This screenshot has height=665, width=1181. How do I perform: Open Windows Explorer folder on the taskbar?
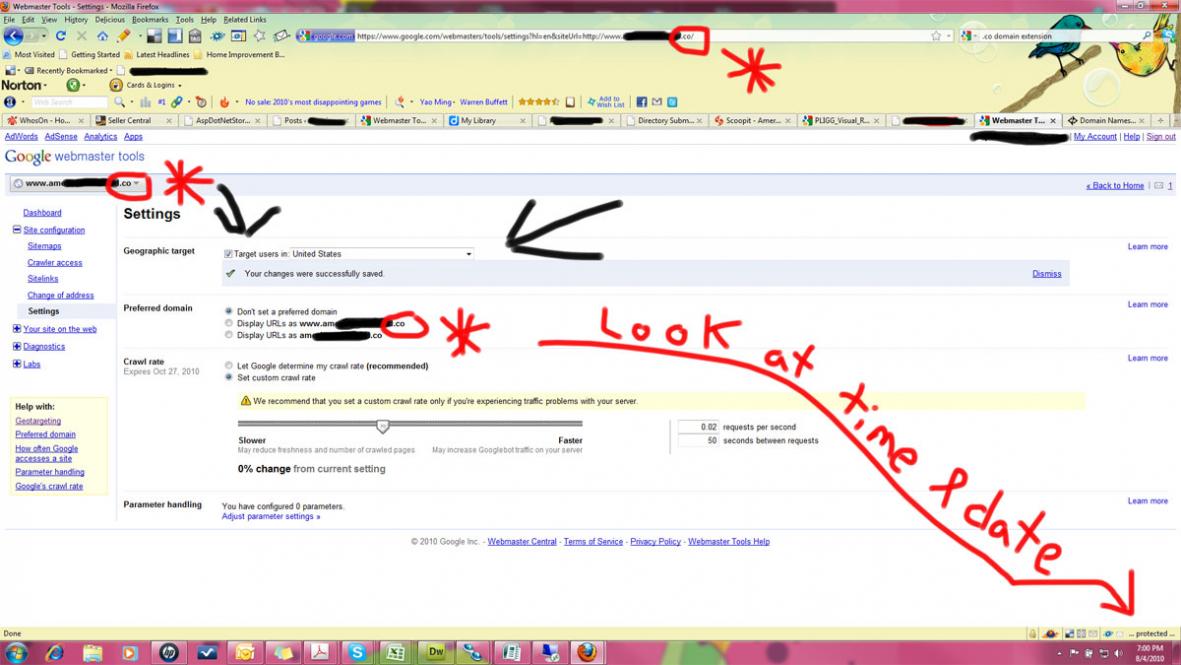pos(92,652)
